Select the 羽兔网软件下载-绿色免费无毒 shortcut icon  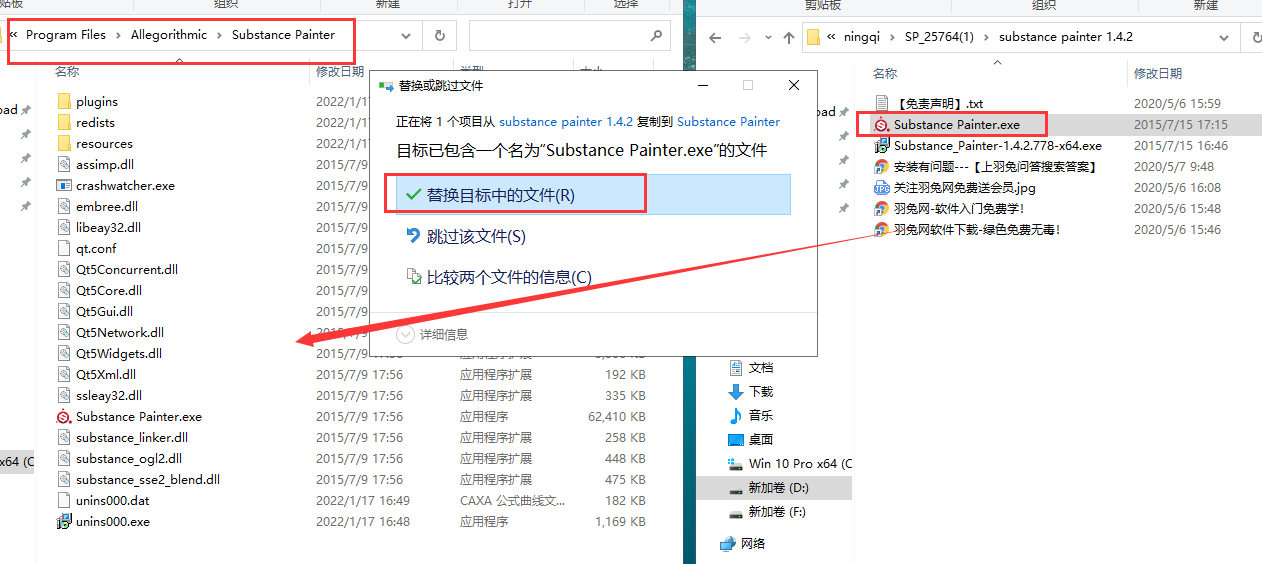tap(882, 229)
